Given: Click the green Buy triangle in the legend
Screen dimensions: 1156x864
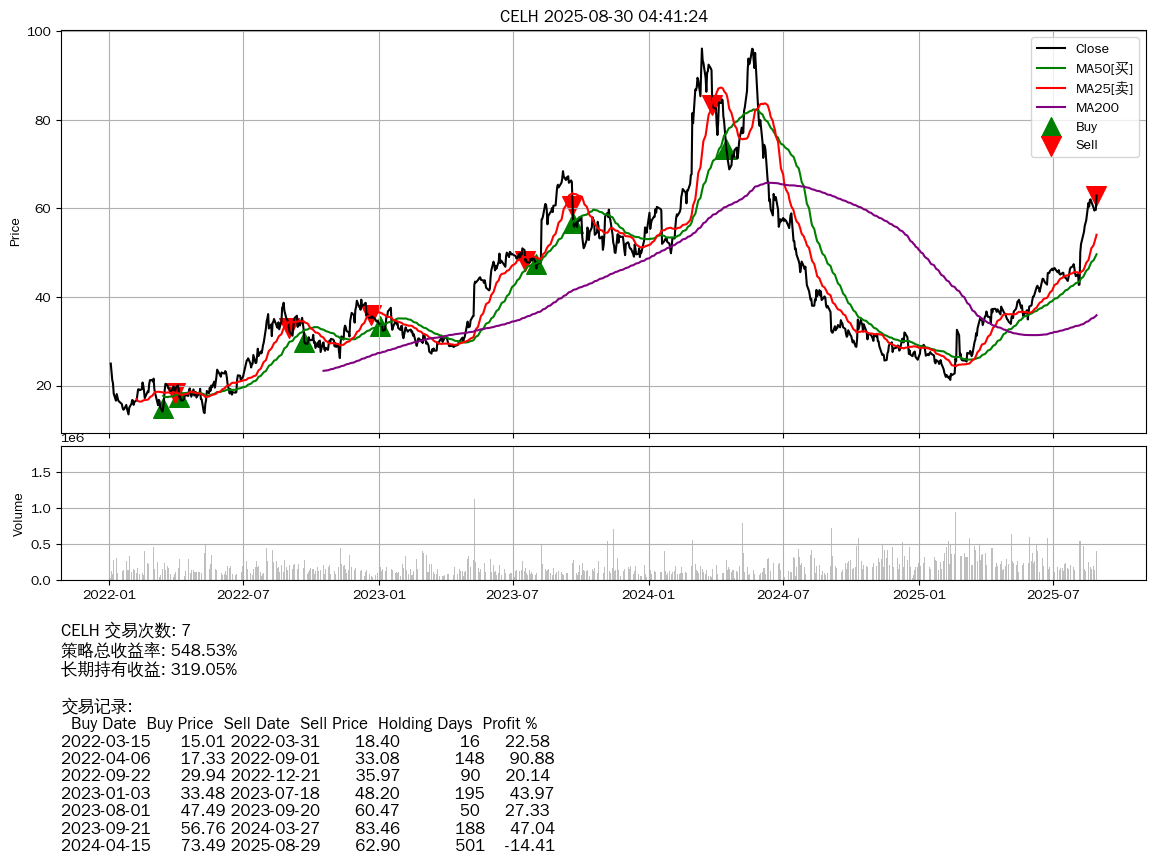Looking at the screenshot, I should pos(1051,127).
